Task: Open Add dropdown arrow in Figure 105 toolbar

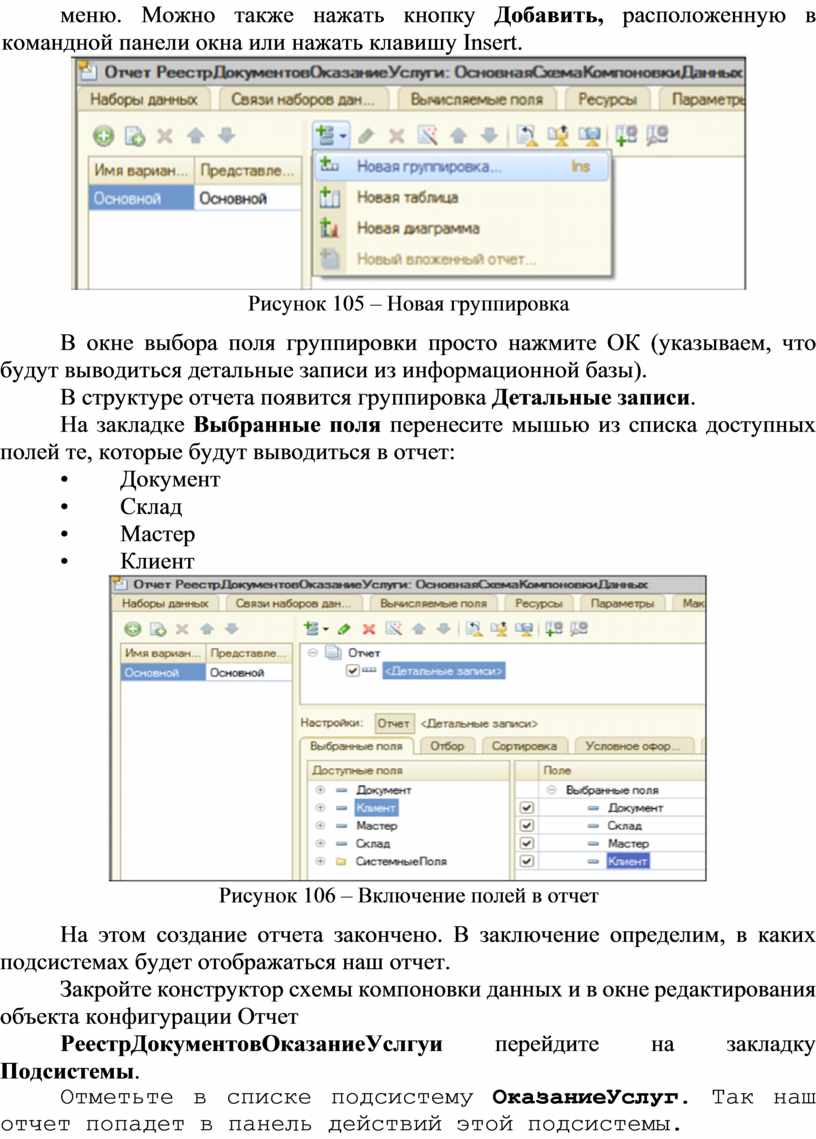Action: [x=342, y=137]
